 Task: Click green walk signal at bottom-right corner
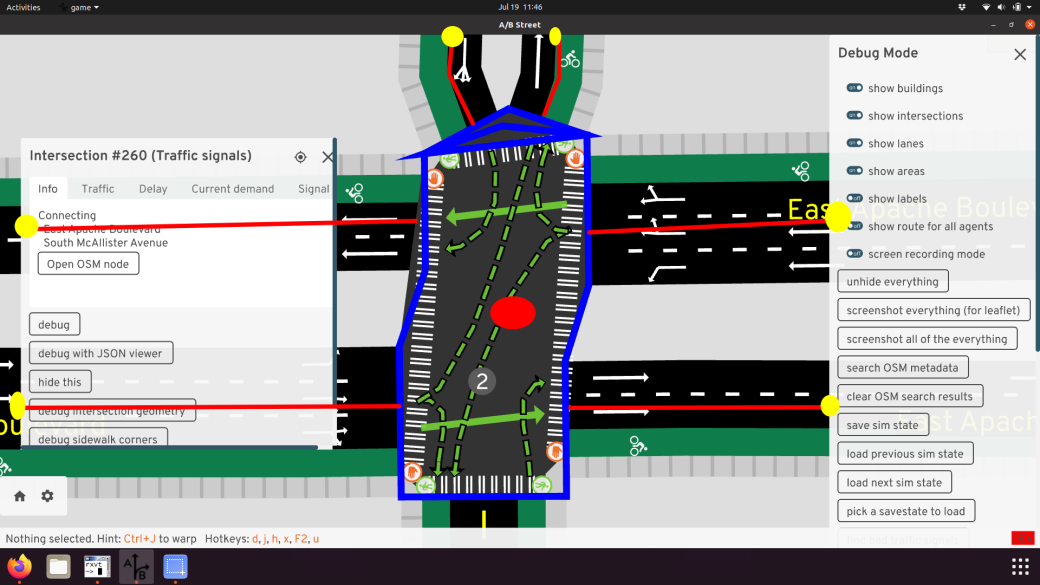coord(542,485)
